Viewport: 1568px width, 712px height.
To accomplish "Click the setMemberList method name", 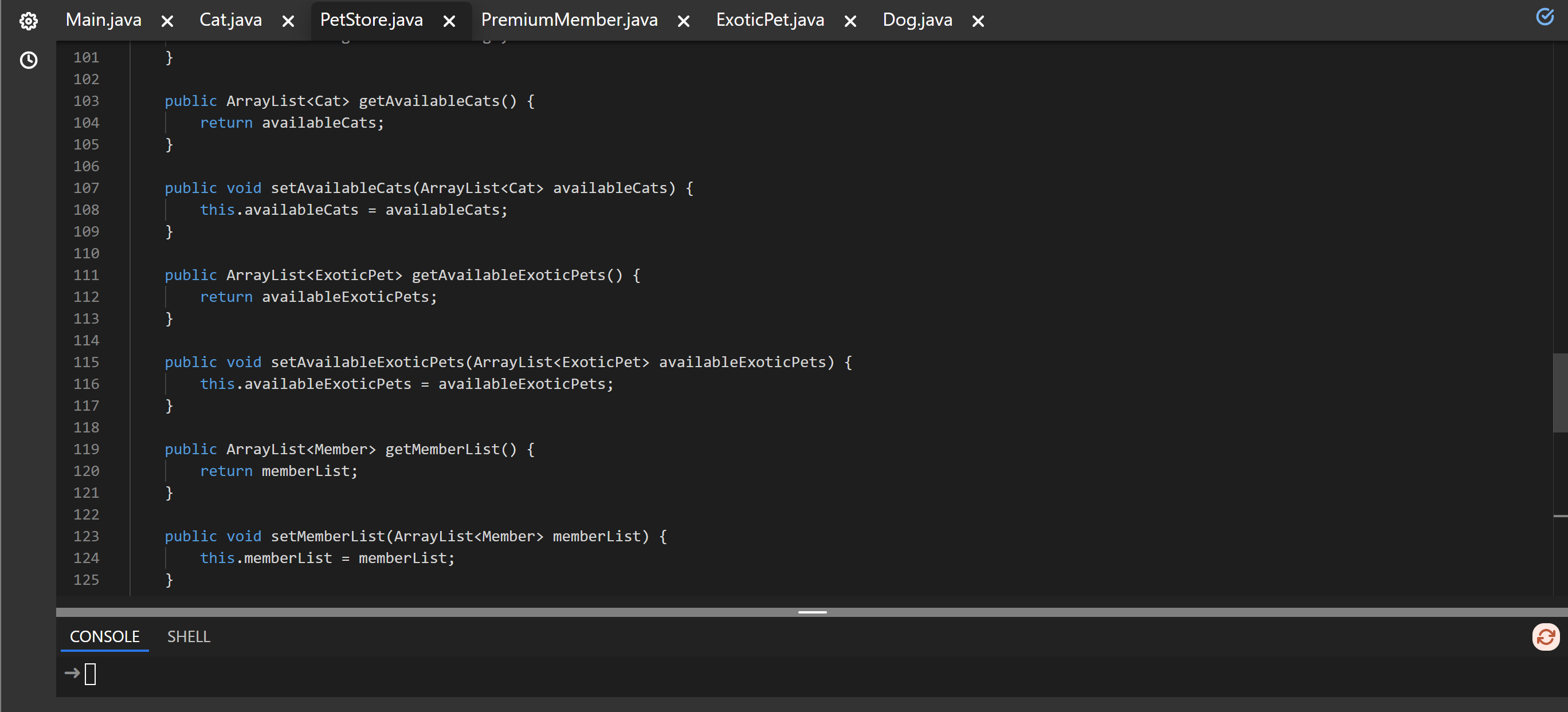I will pyautogui.click(x=328, y=536).
